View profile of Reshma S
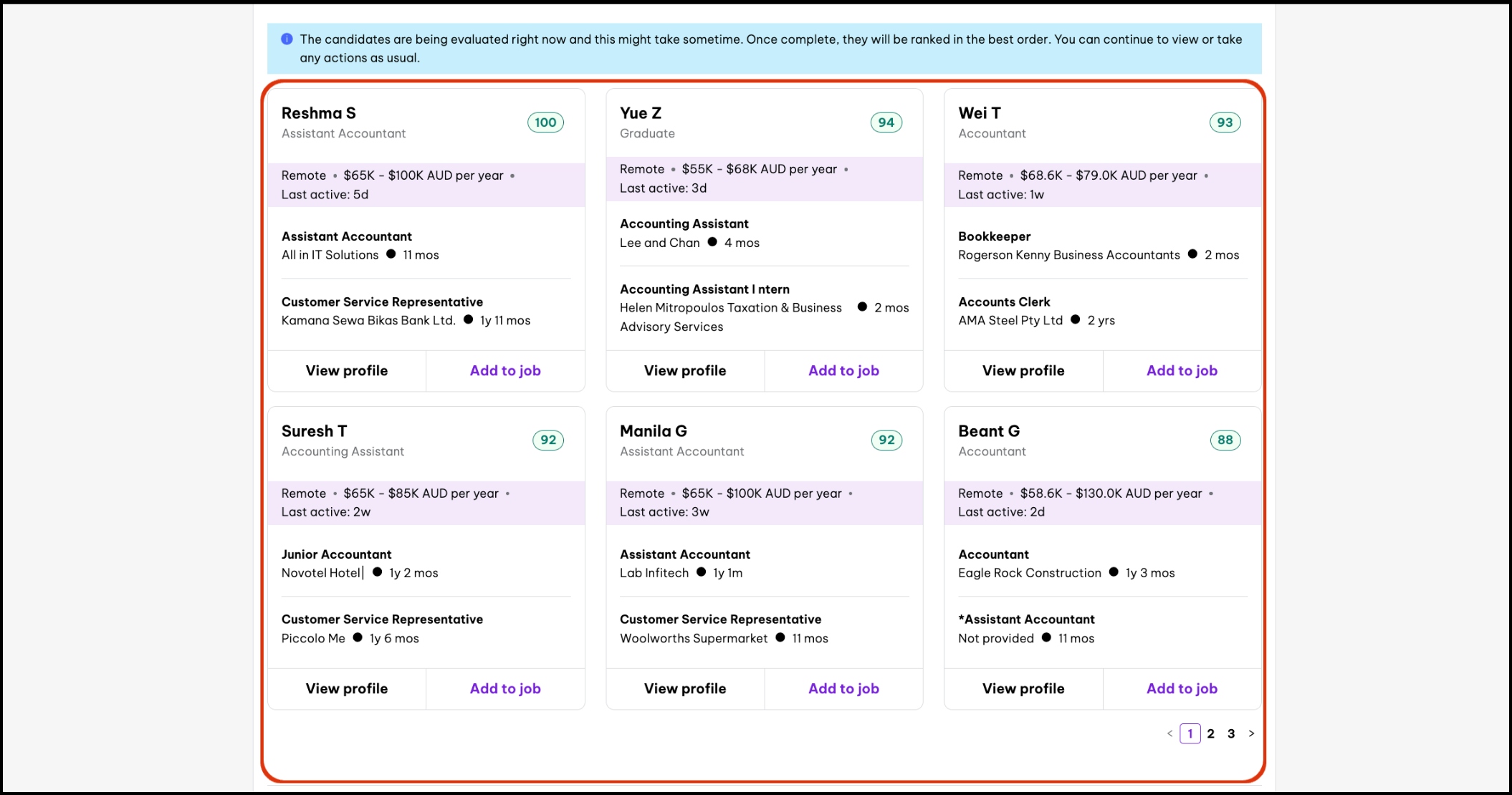Screen dimensions: 1512x795 [347, 371]
